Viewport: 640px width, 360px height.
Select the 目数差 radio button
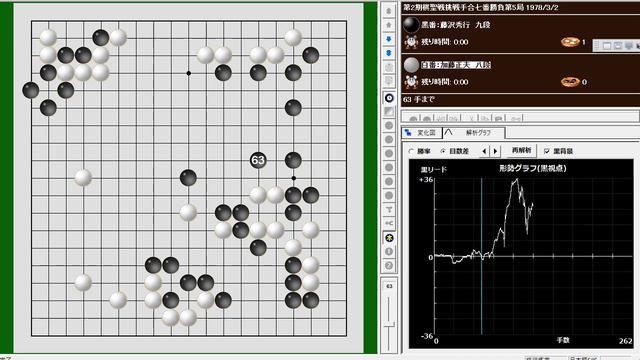[x=443, y=151]
